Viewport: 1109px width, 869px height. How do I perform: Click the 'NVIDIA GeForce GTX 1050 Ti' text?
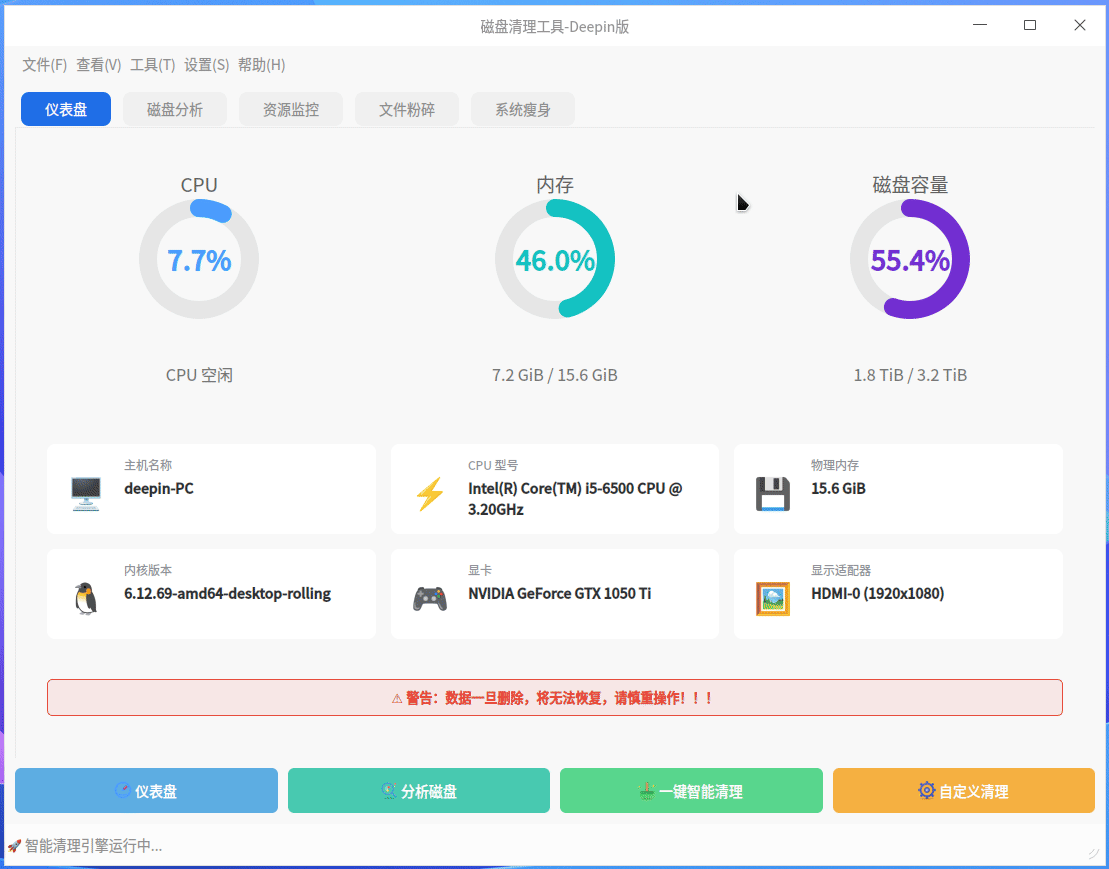coord(559,593)
